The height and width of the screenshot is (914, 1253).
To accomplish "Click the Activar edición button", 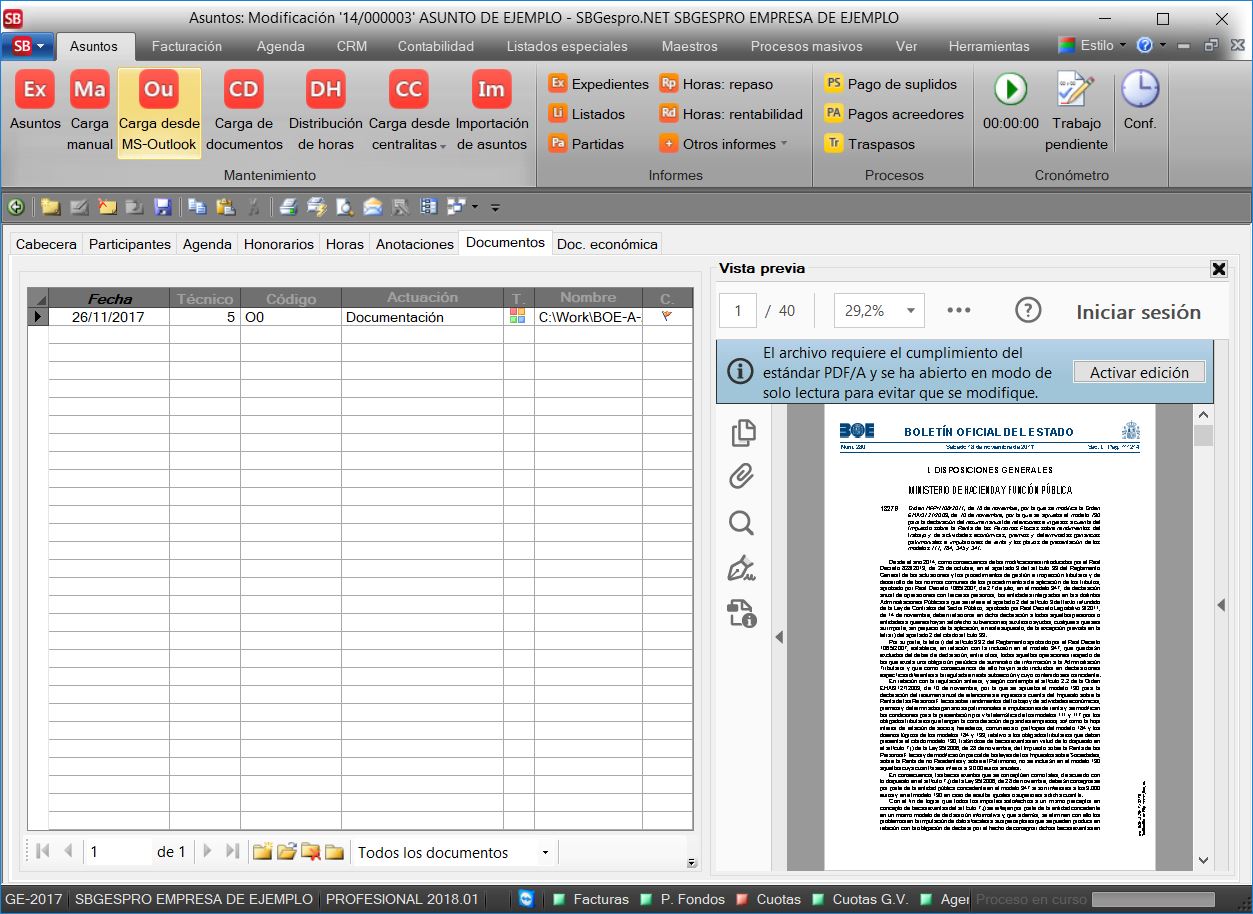I will [1139, 372].
